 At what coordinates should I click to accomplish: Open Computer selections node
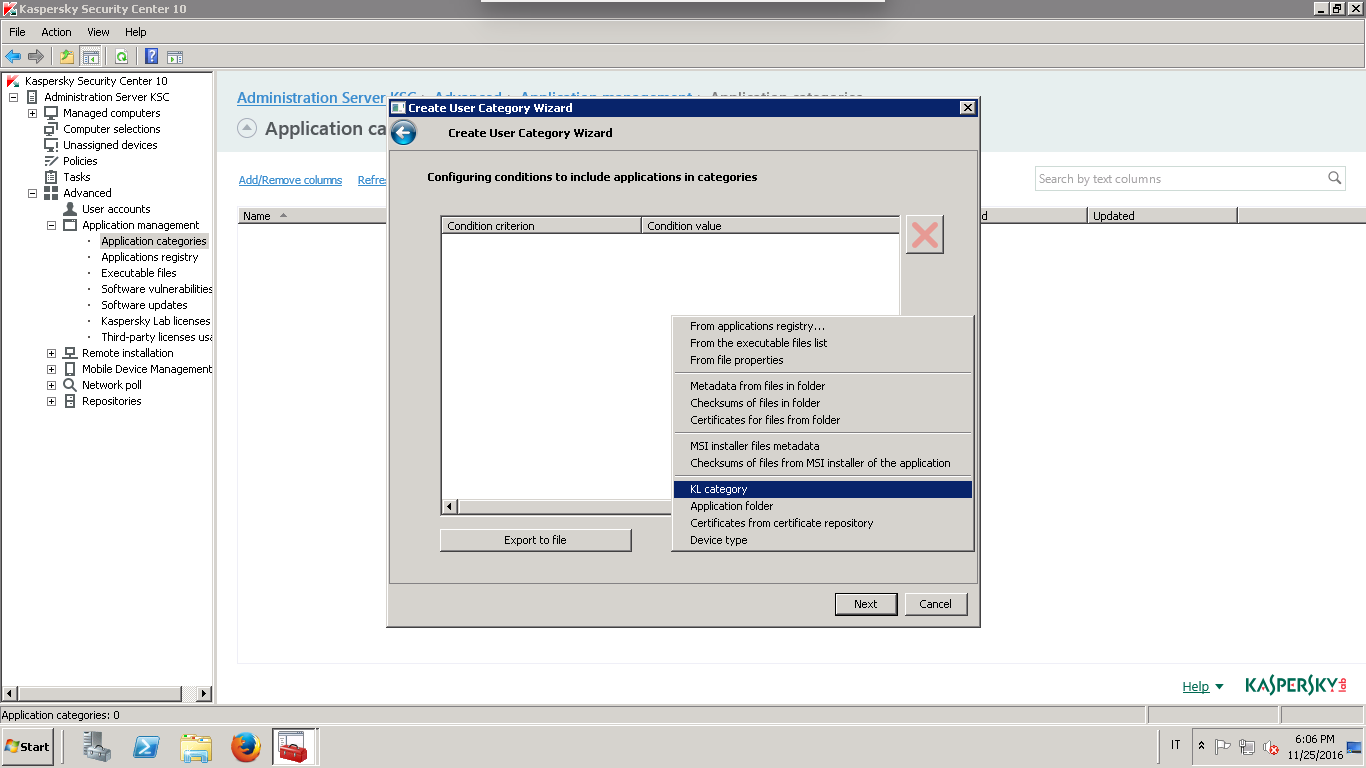111,129
